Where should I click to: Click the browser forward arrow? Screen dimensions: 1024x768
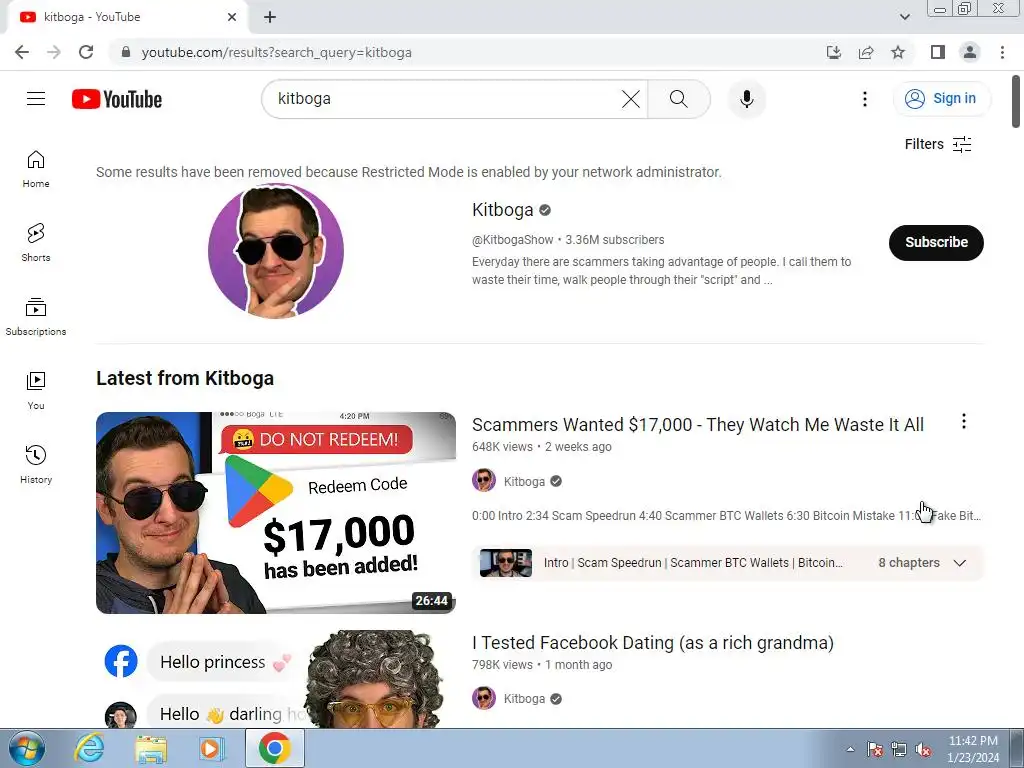pos(54,52)
